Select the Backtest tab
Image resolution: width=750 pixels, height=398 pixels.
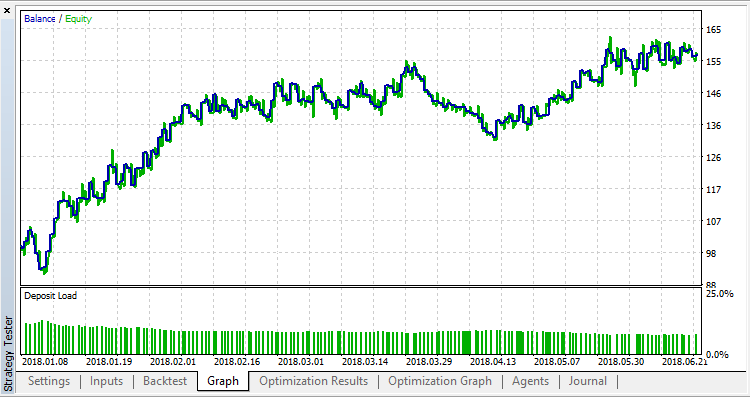pos(164,381)
